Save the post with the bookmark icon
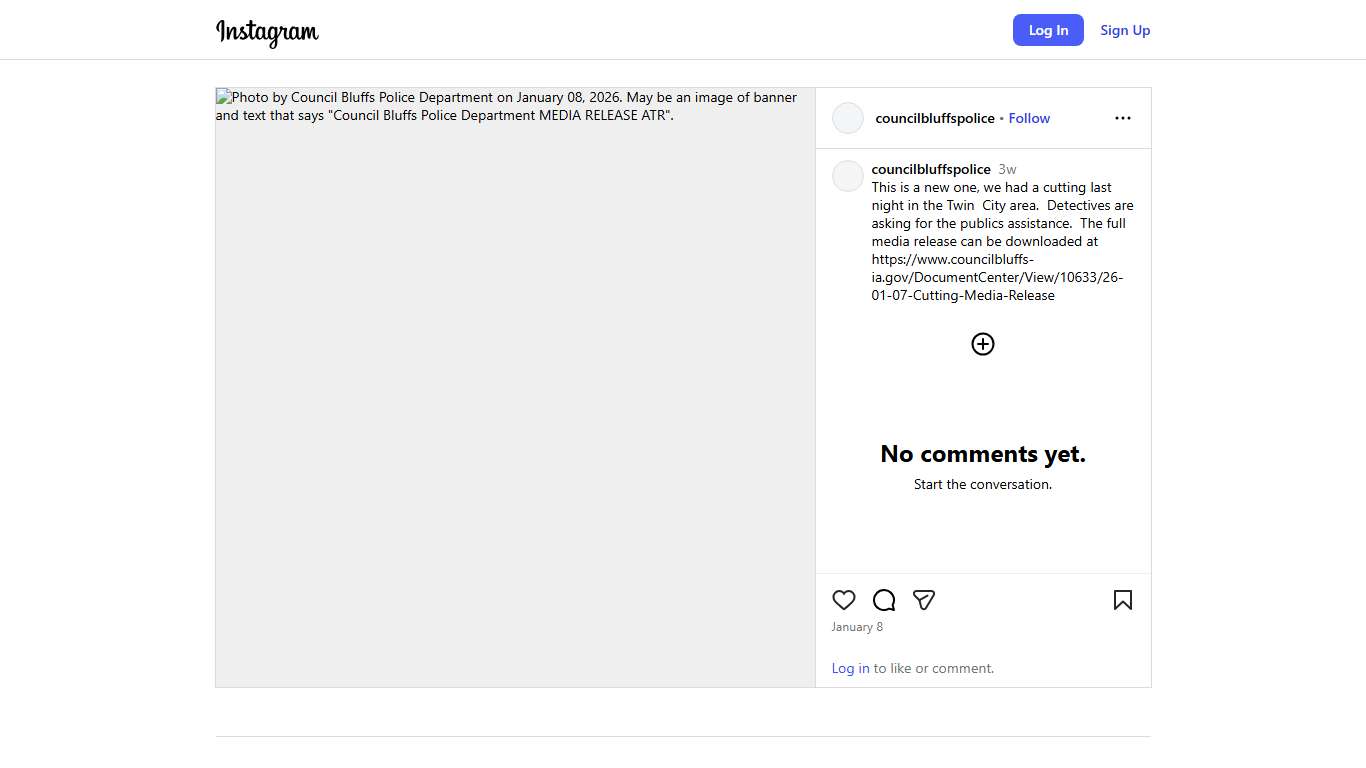Screen dimensions: 1366x768 pos(1123,600)
